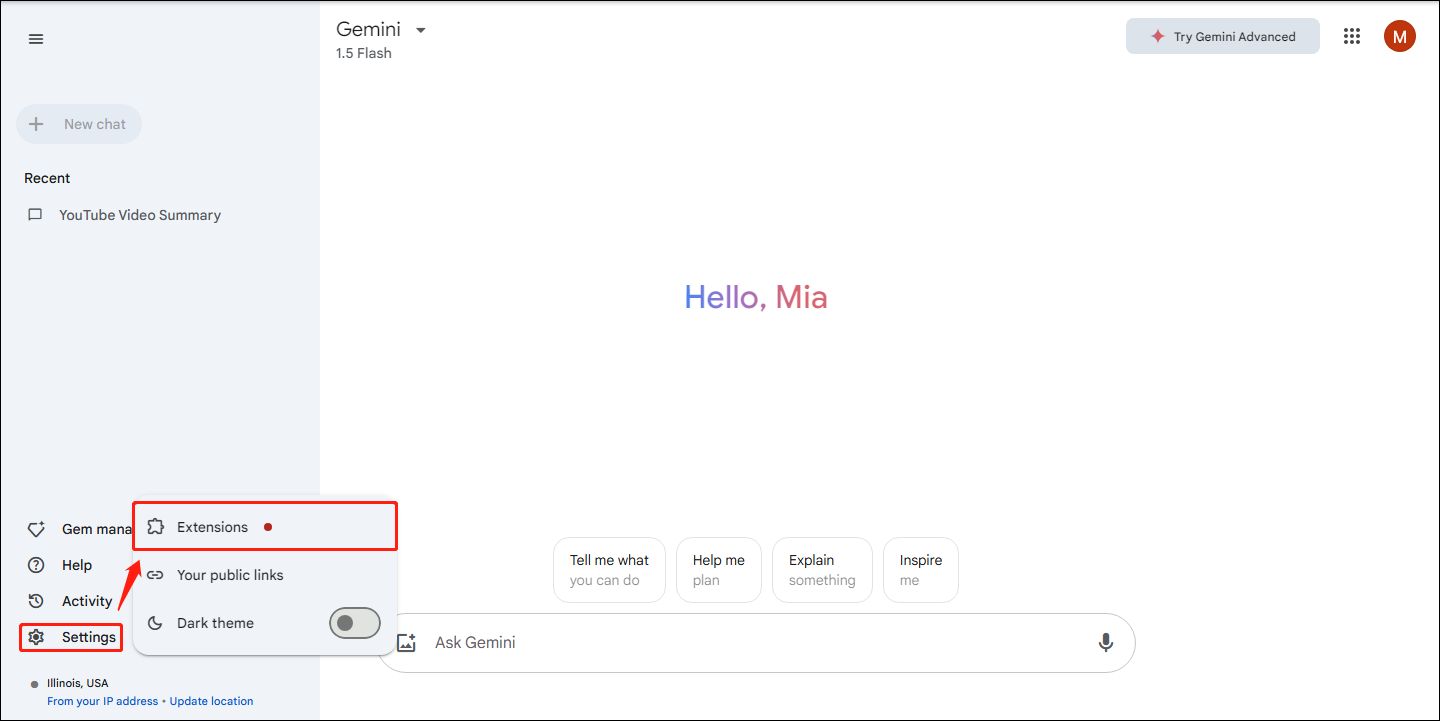This screenshot has width=1440, height=721.
Task: Click the YouTube Video Summary chat icon
Action: pyautogui.click(x=35, y=215)
